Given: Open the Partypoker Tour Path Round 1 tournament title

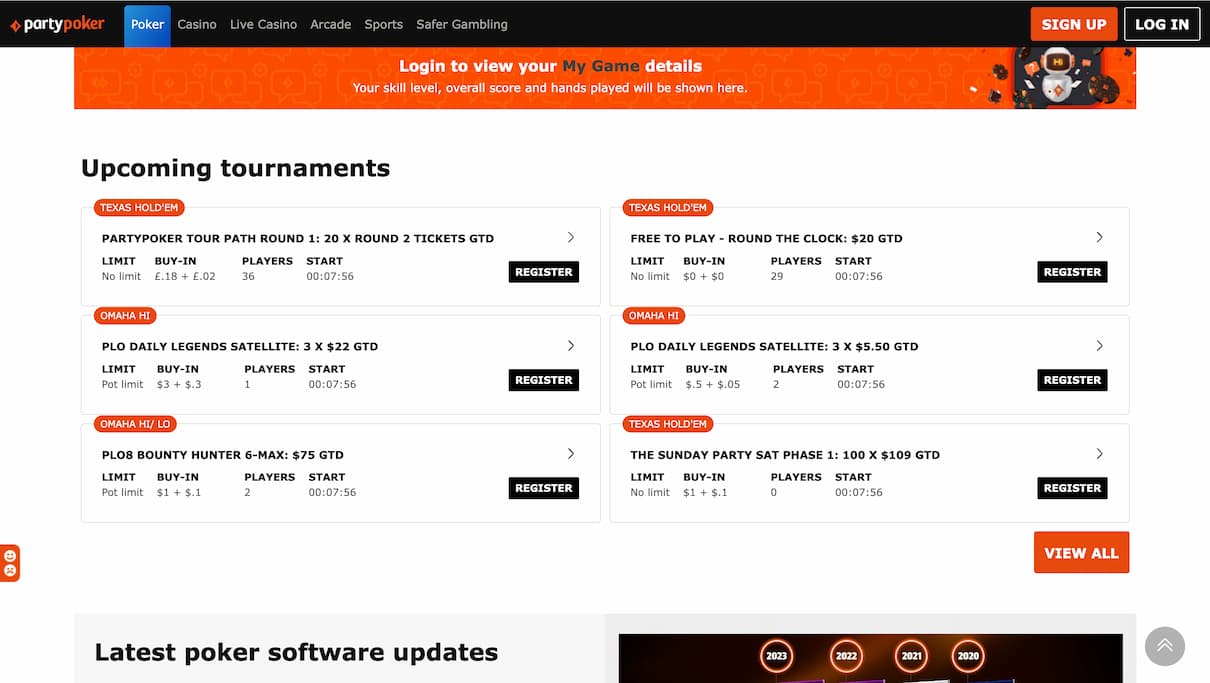Looking at the screenshot, I should coord(298,239).
